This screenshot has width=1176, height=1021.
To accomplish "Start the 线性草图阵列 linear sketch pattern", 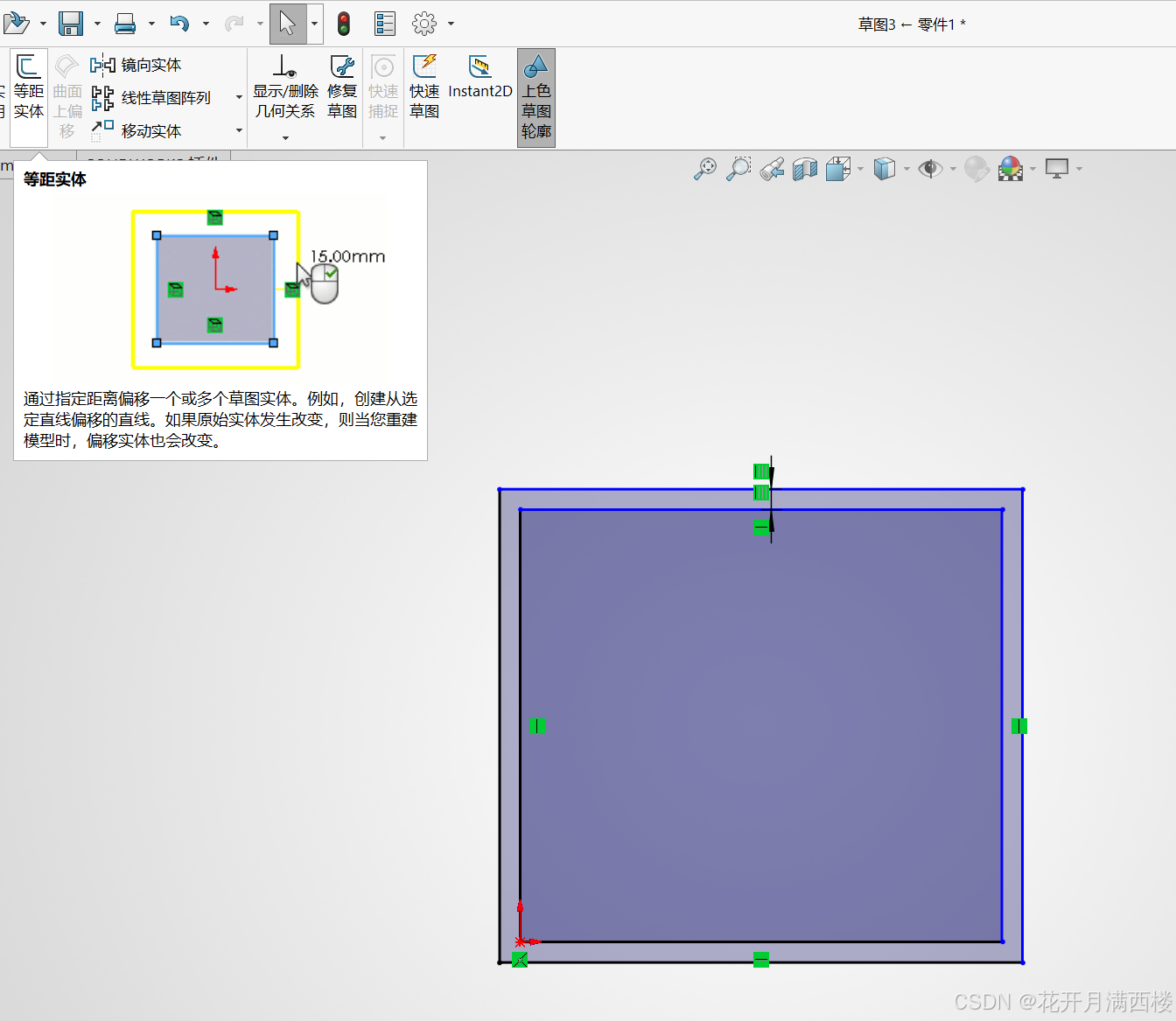I will tap(151, 98).
